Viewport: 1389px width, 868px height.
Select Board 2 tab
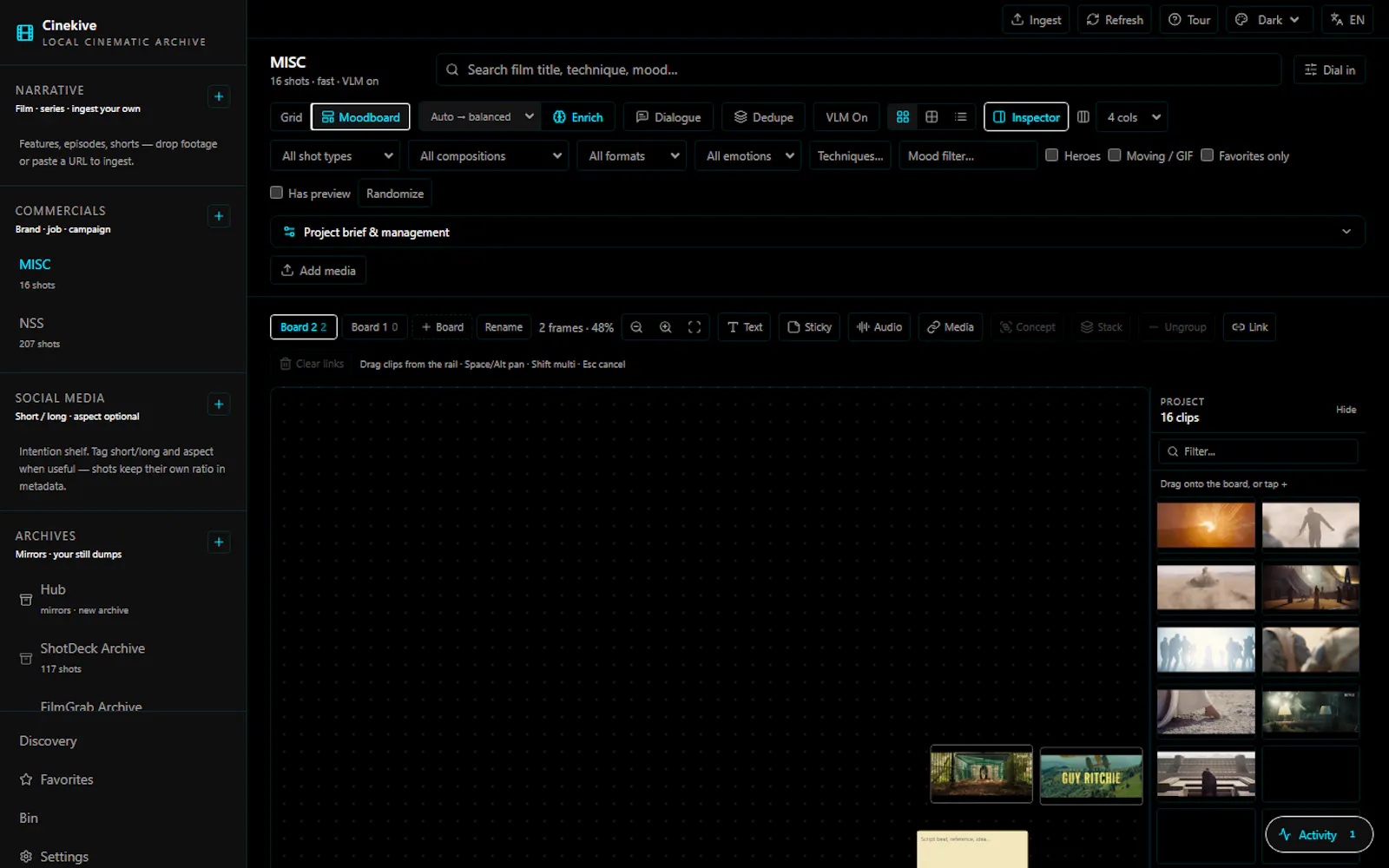point(303,327)
